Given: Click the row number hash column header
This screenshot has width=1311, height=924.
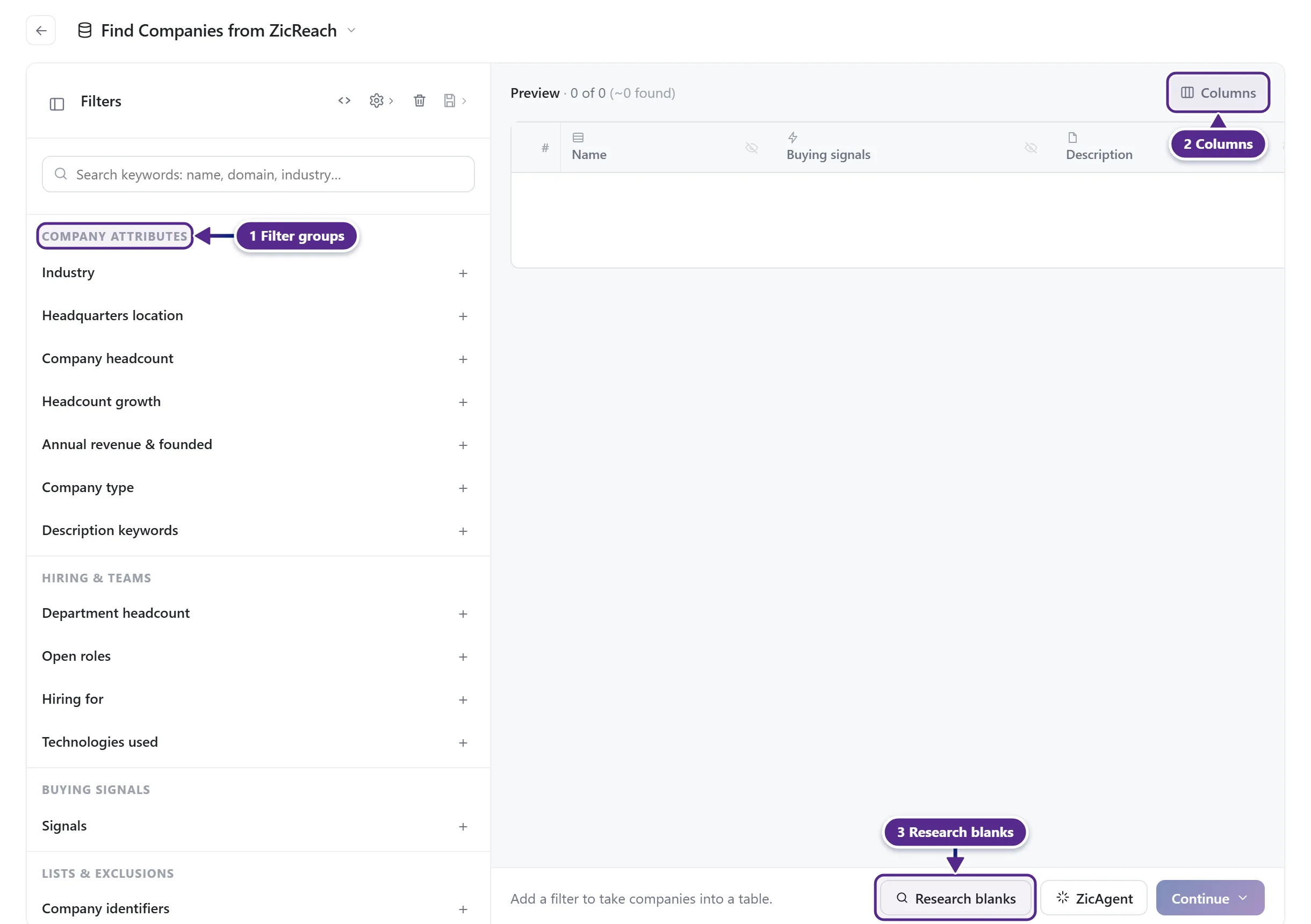Looking at the screenshot, I should coord(545,148).
